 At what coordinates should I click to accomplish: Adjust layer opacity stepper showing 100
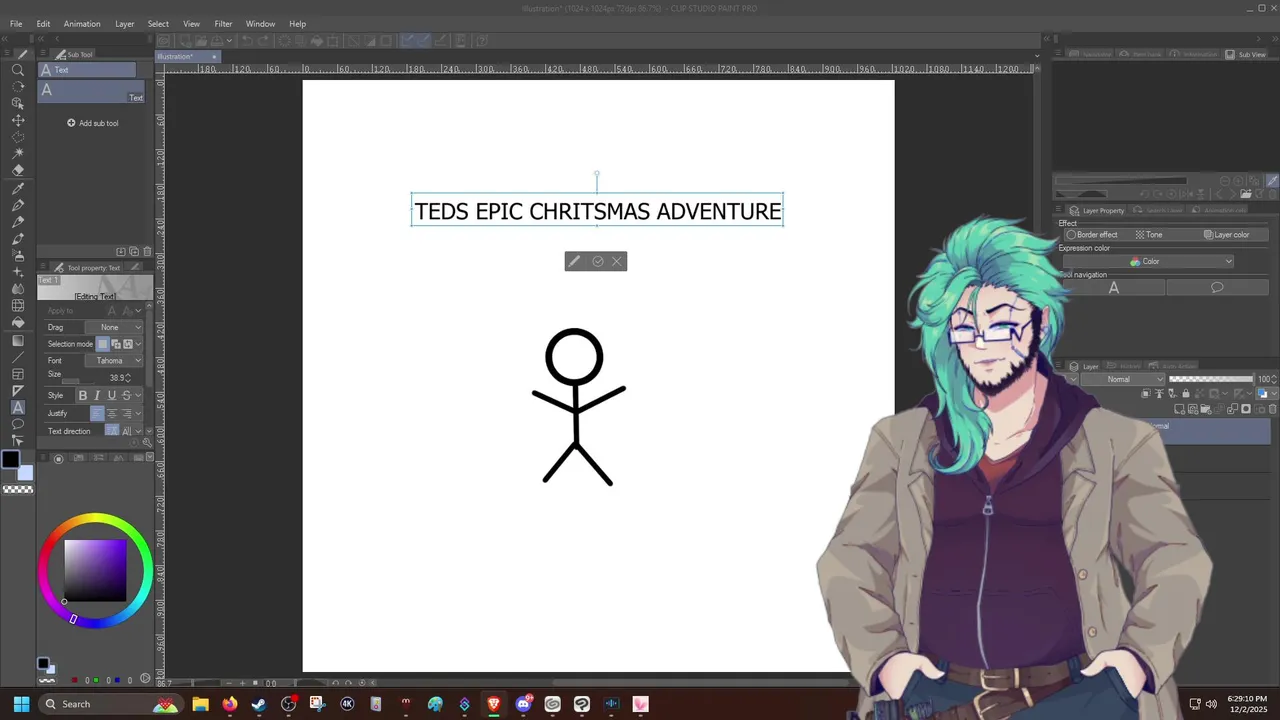1274,380
